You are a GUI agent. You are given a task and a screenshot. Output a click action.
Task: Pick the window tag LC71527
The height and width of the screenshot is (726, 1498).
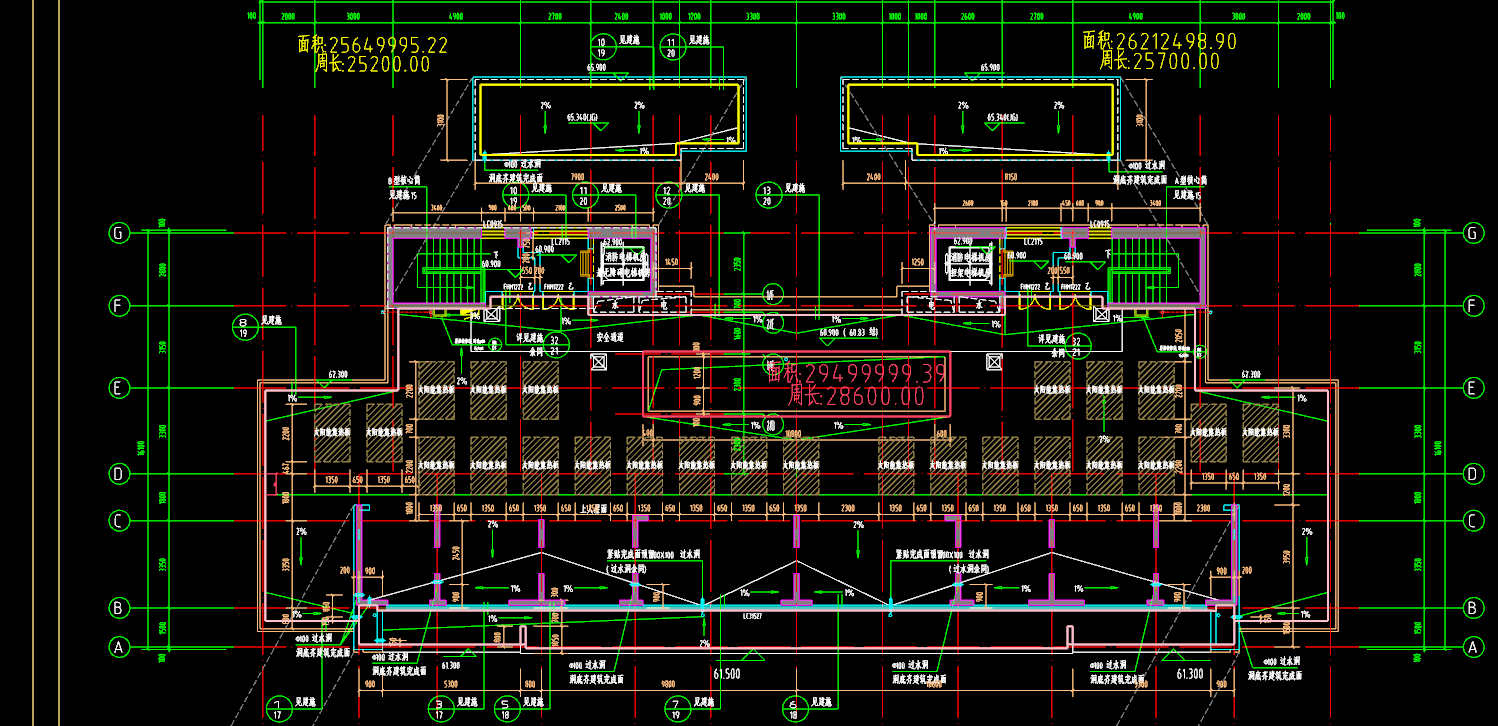tap(753, 617)
